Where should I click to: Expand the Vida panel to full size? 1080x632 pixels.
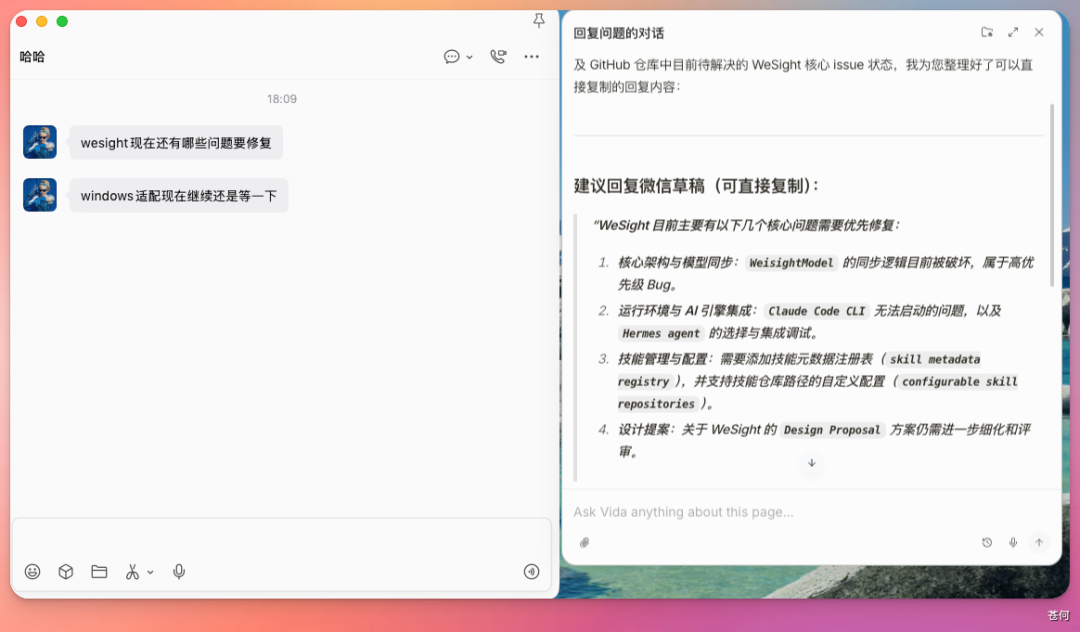click(x=1013, y=32)
